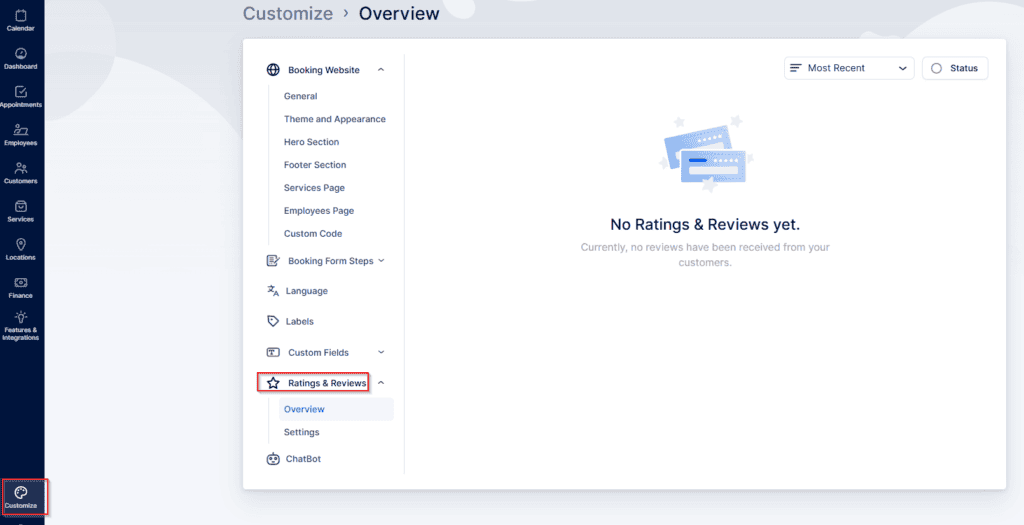Click the Labels tag icon
1024x525 pixels.
[x=273, y=321]
